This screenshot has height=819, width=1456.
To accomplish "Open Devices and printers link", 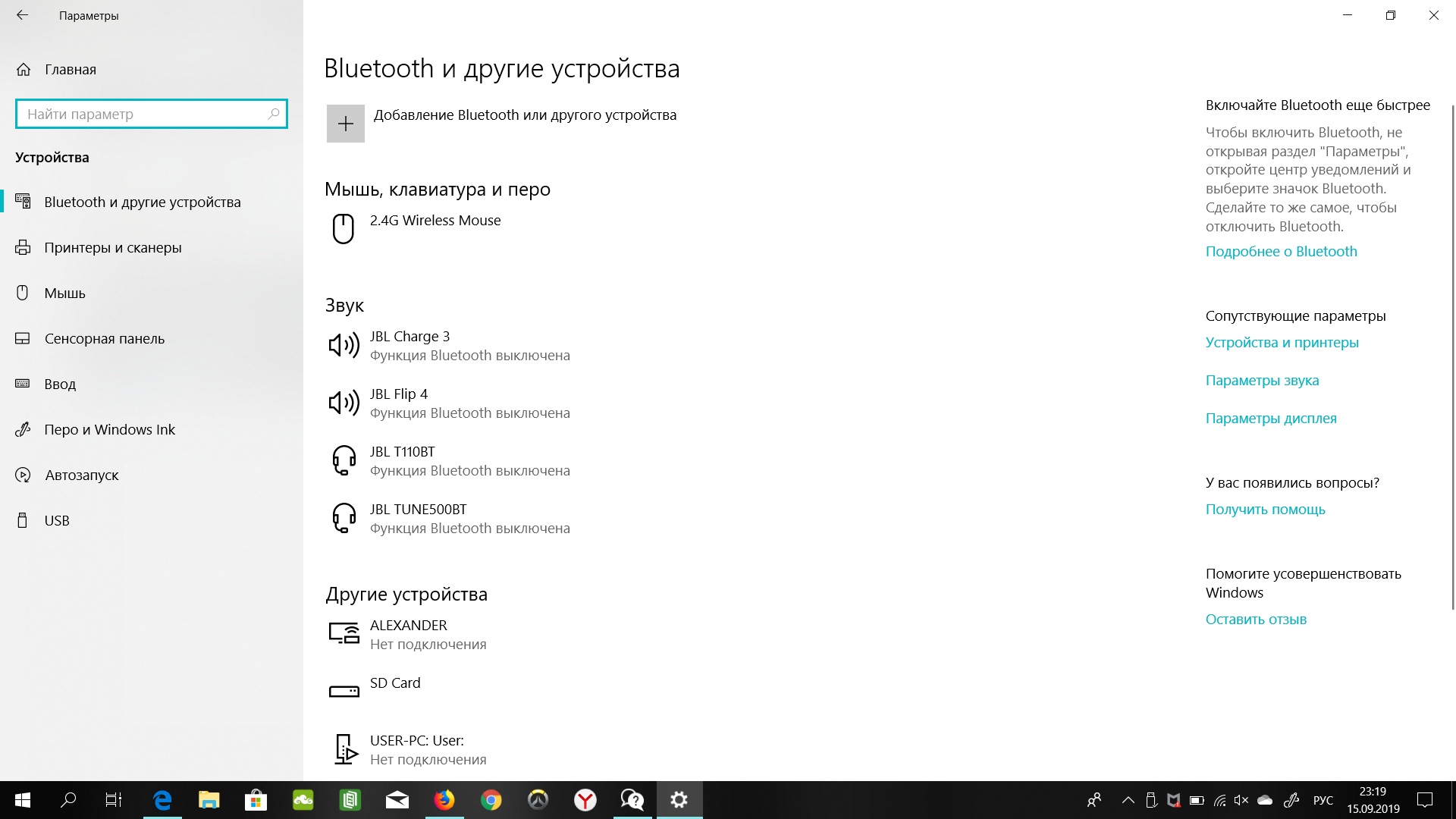I will 1283,342.
